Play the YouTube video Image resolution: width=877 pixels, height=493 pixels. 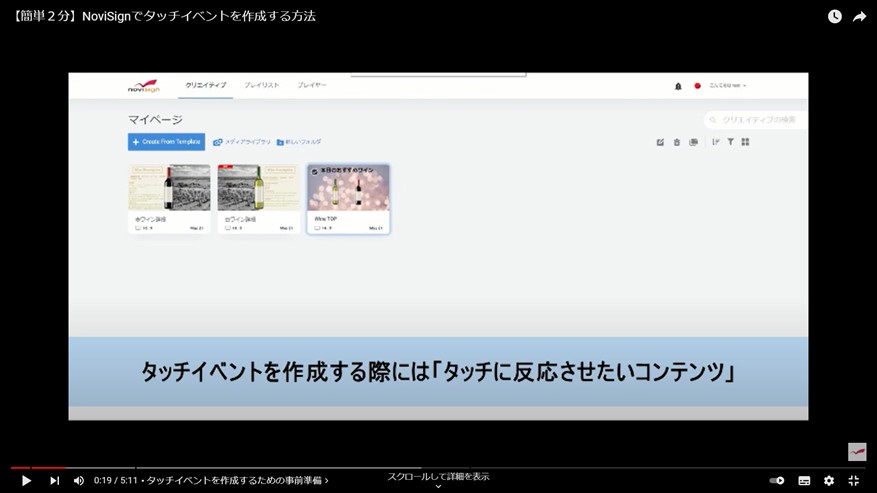coord(26,480)
